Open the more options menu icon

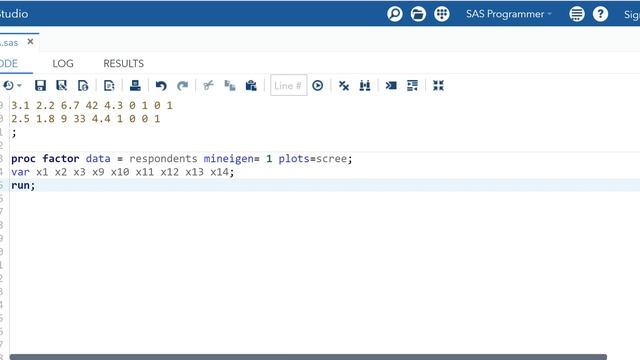coord(577,14)
